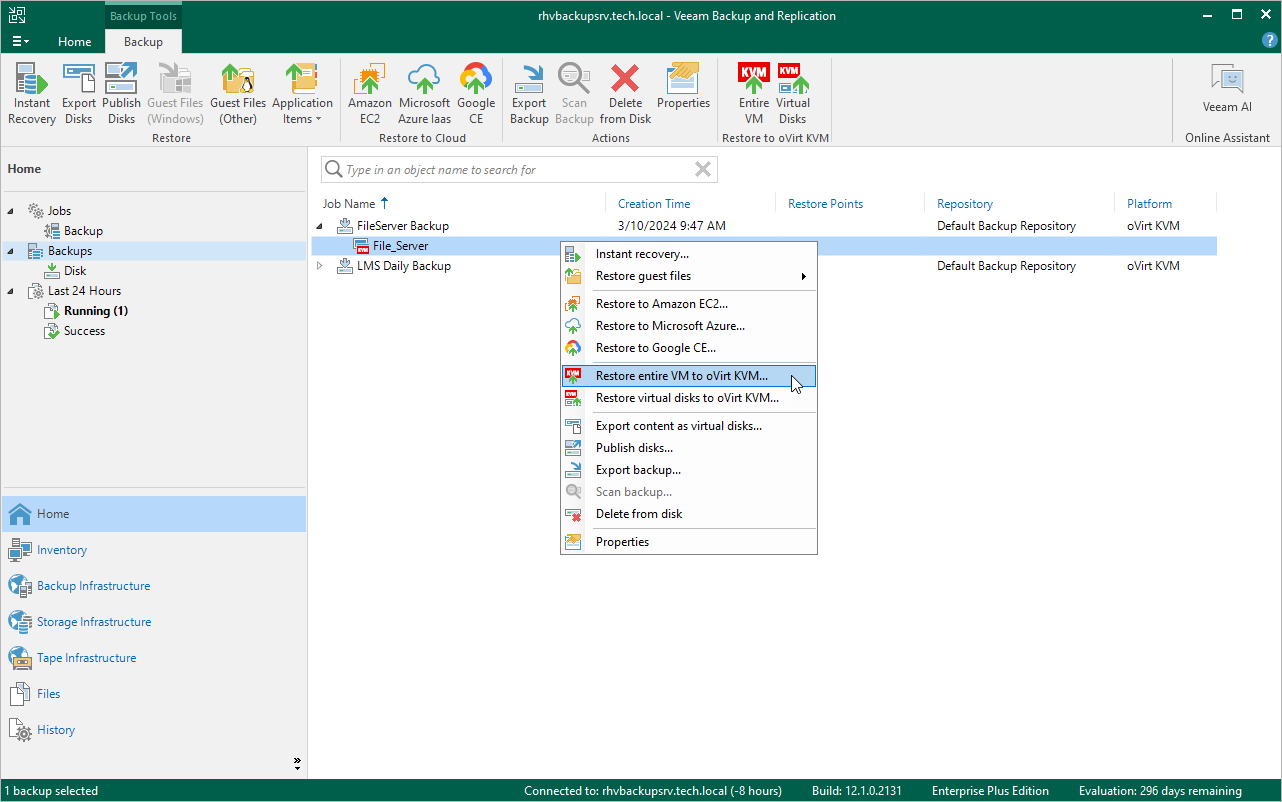Expand navigation pane overflow chevron
1282x802 pixels.
[x=297, y=763]
